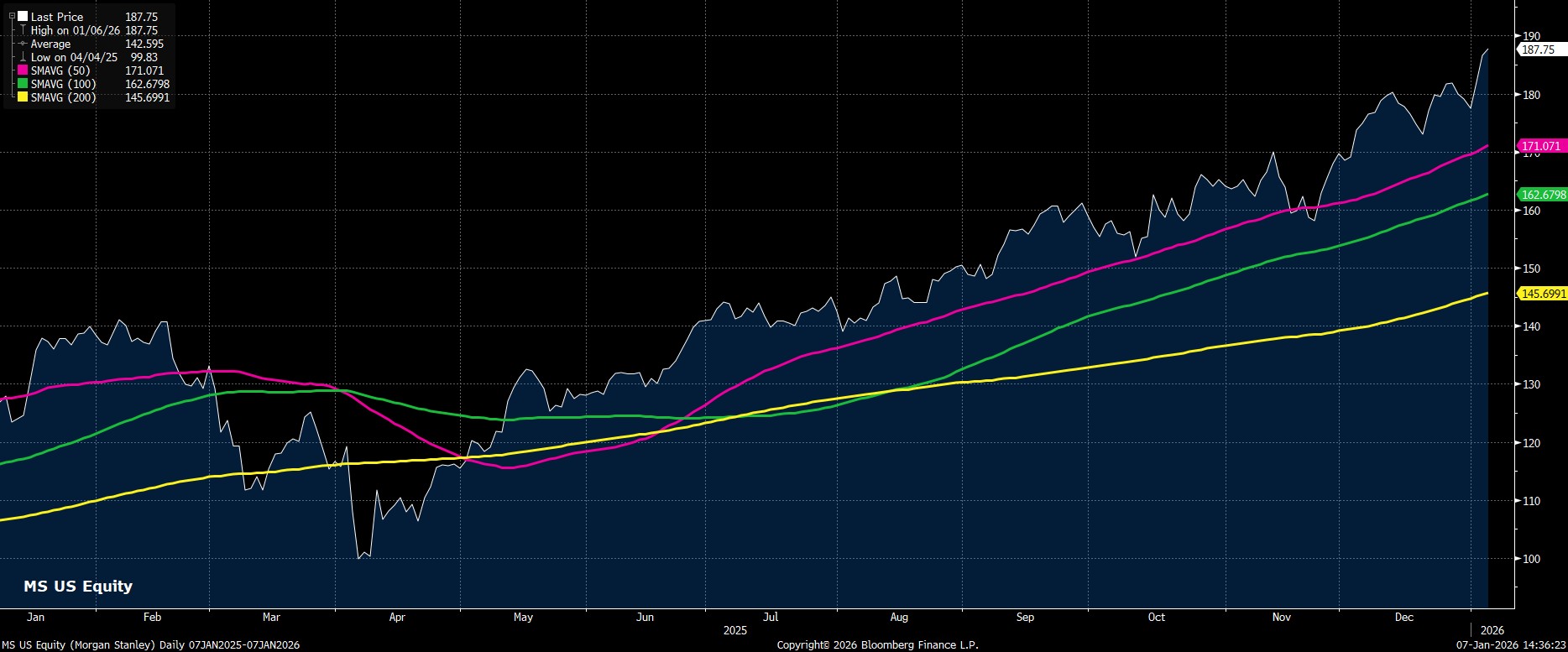Click the 2026 year marker on axis
This screenshot has width=1568, height=652.
[x=1492, y=629]
